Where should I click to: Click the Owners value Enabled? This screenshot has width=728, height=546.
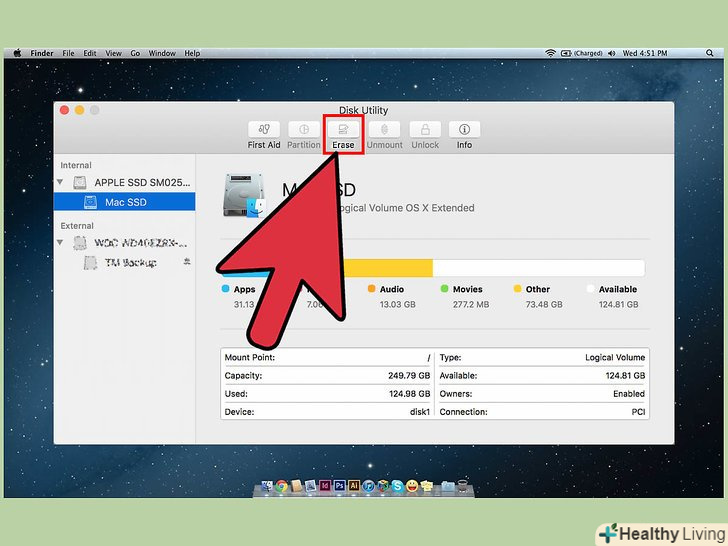click(x=629, y=394)
